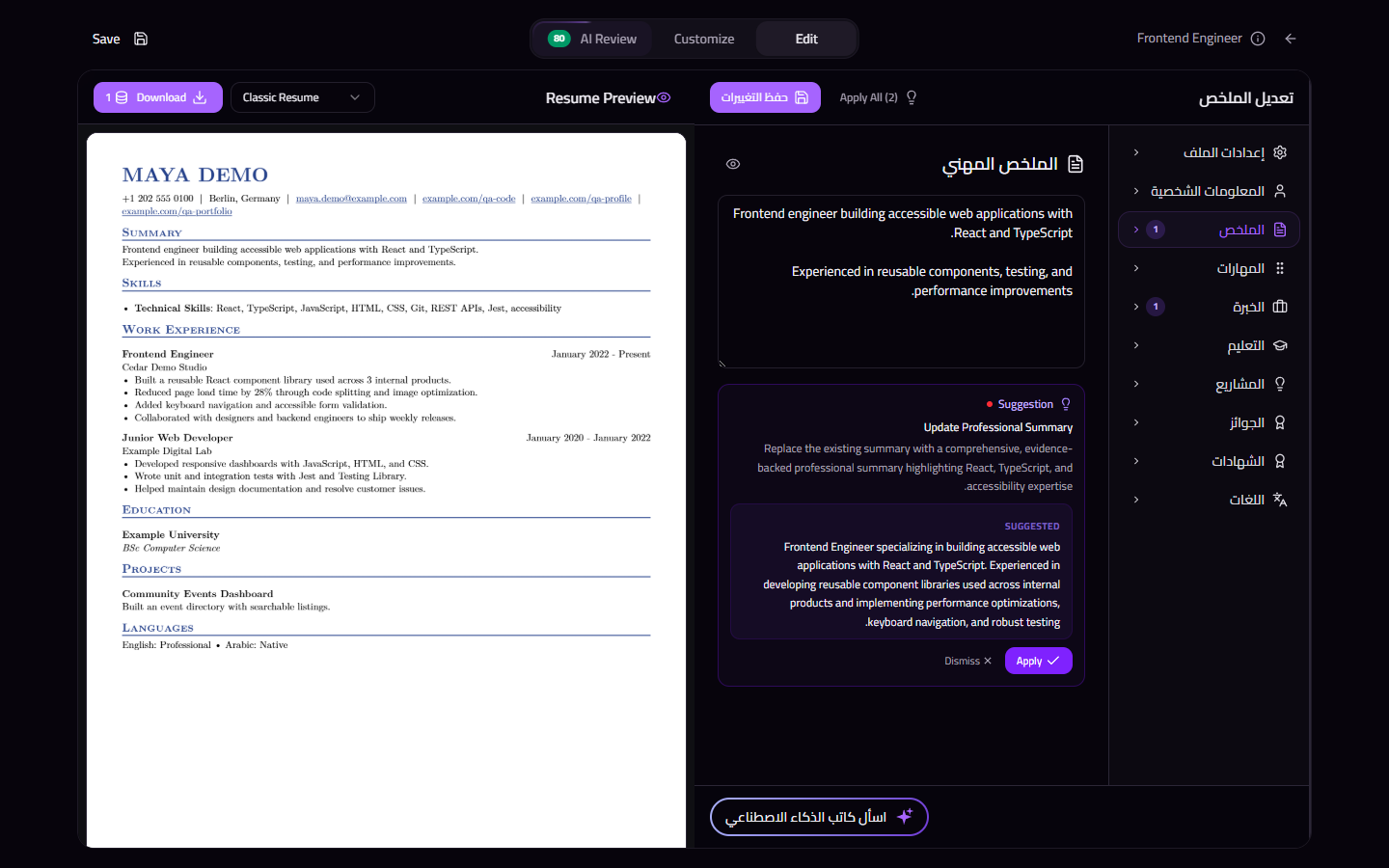Expand the المعلومات الشخصية section chevron
Screen dimensions: 1389x868
click(1136, 191)
